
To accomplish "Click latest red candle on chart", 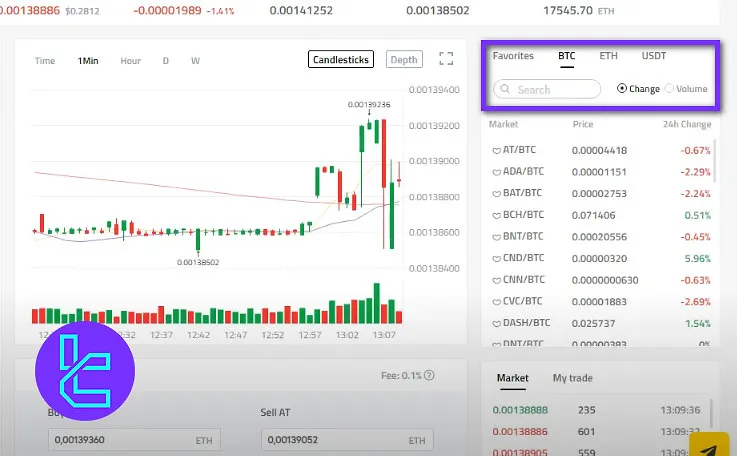I will click(x=399, y=180).
